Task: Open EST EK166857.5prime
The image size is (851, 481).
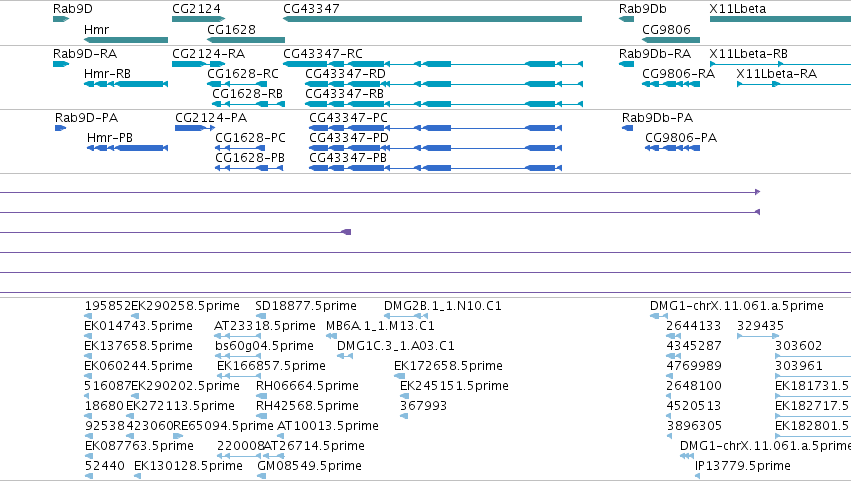Action: (x=271, y=366)
